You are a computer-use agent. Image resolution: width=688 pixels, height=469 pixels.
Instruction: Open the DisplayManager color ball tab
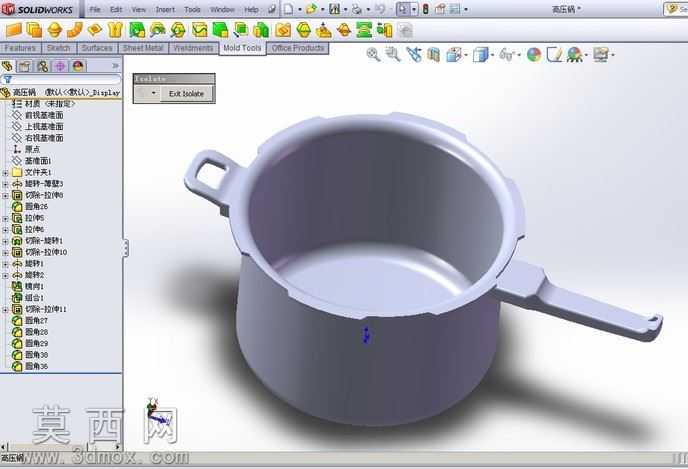tap(78, 66)
